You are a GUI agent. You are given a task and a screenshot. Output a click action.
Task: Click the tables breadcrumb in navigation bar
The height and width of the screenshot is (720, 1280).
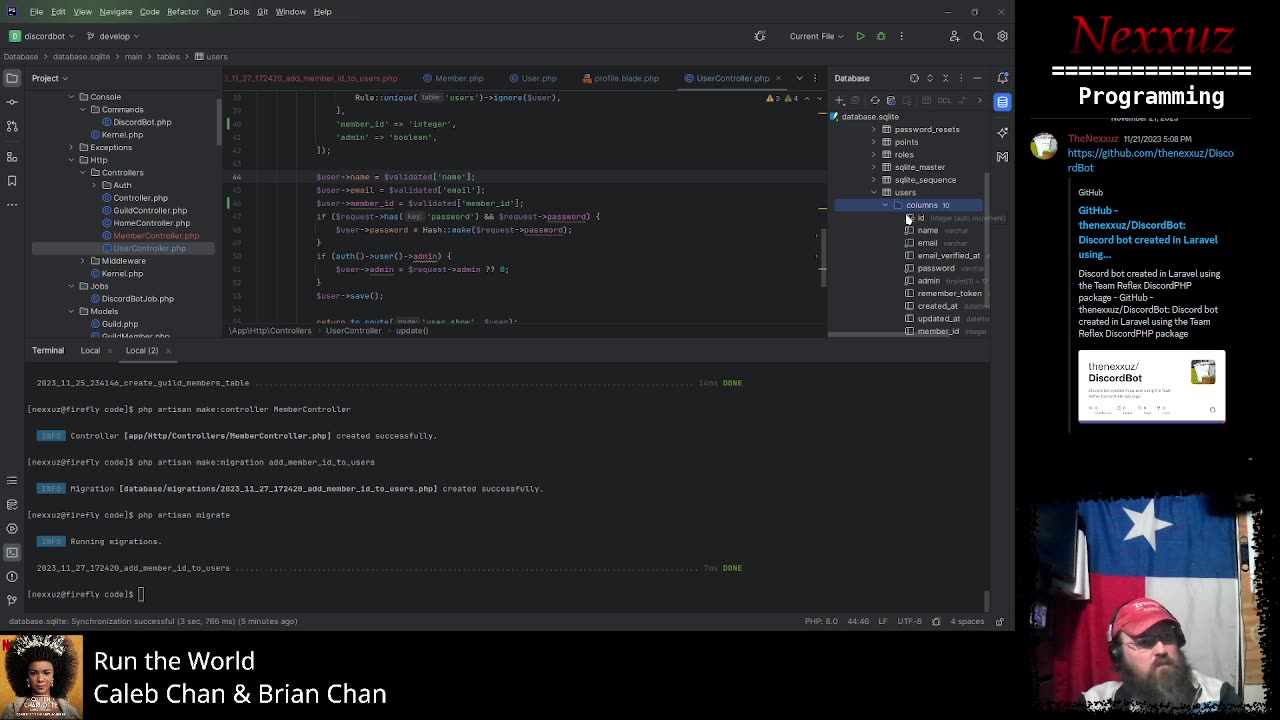coord(167,57)
